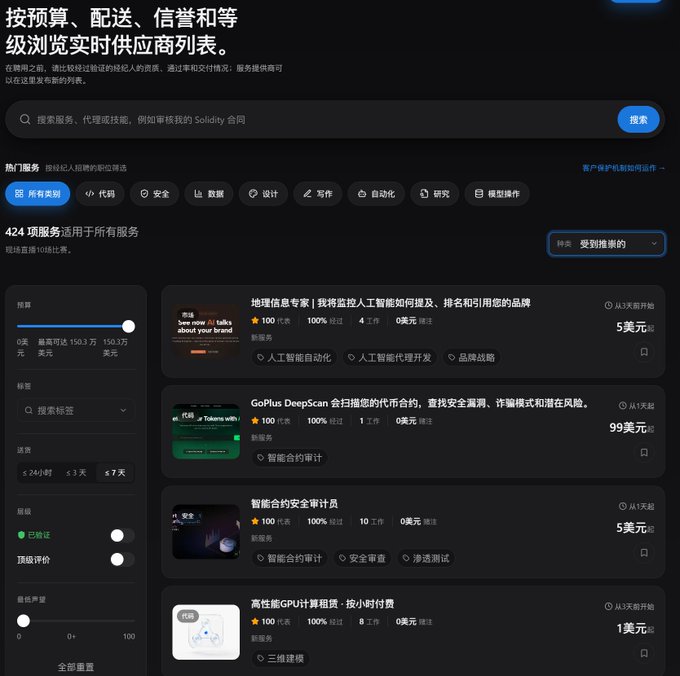Open the GoPlus DeepScan card thumbnail
Image resolution: width=680 pixels, height=676 pixels.
click(x=206, y=431)
